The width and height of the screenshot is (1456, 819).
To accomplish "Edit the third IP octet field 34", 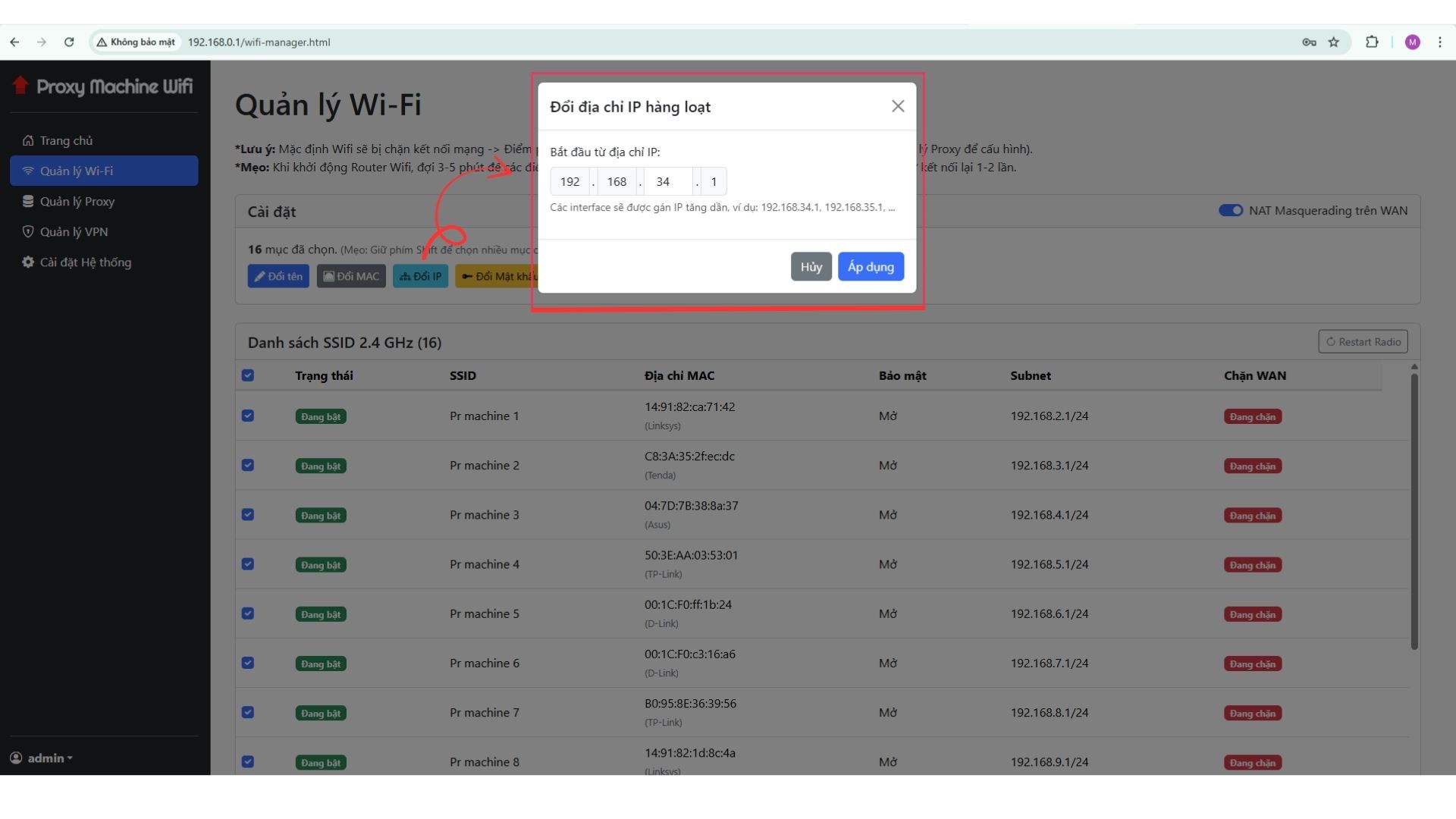I will [668, 181].
